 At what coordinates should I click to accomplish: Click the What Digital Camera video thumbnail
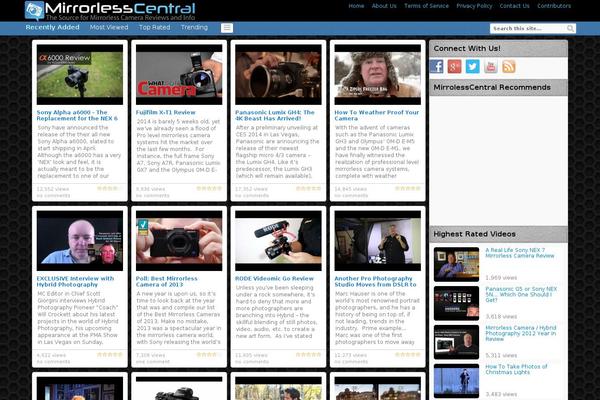coord(179,75)
